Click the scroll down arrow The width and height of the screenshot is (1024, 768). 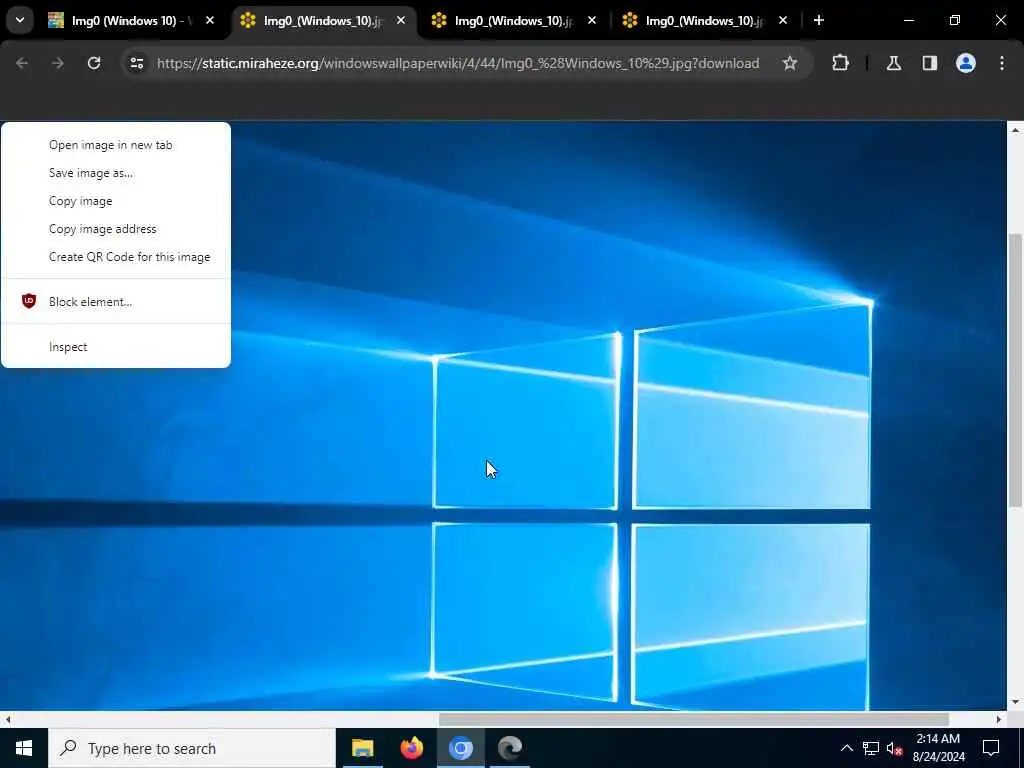click(x=1015, y=702)
